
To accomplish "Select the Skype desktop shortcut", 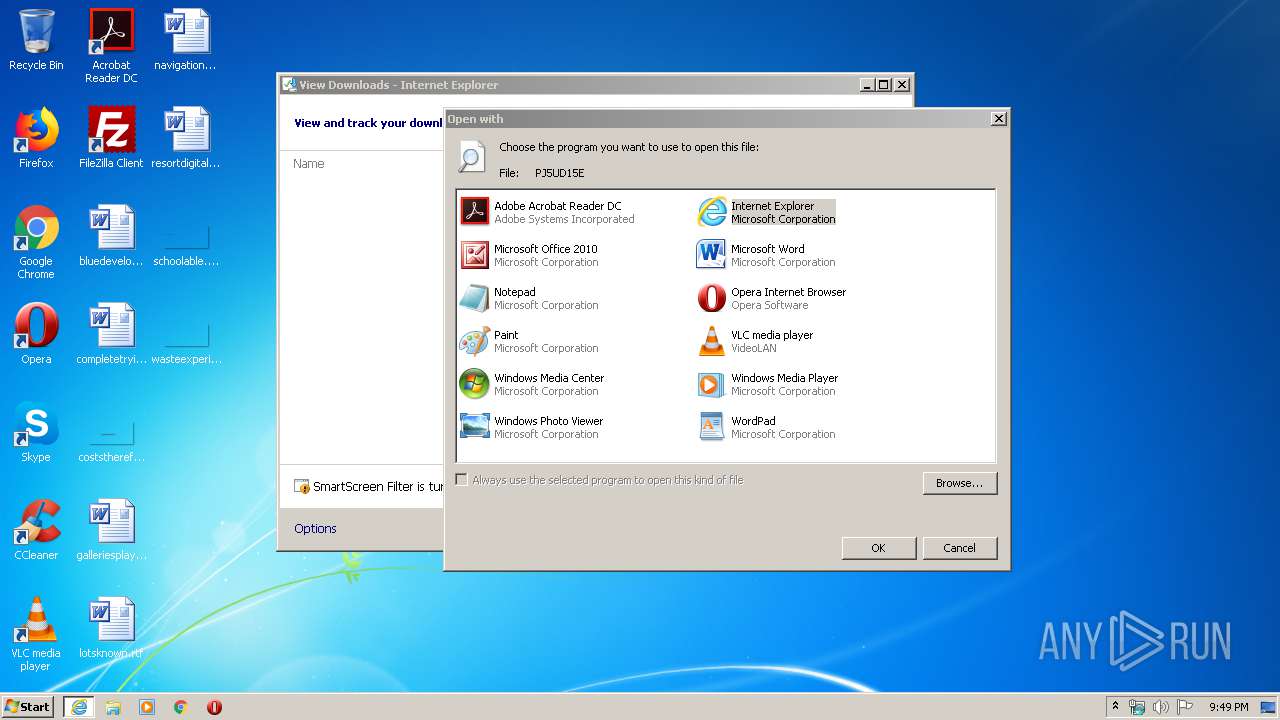I will [36, 432].
